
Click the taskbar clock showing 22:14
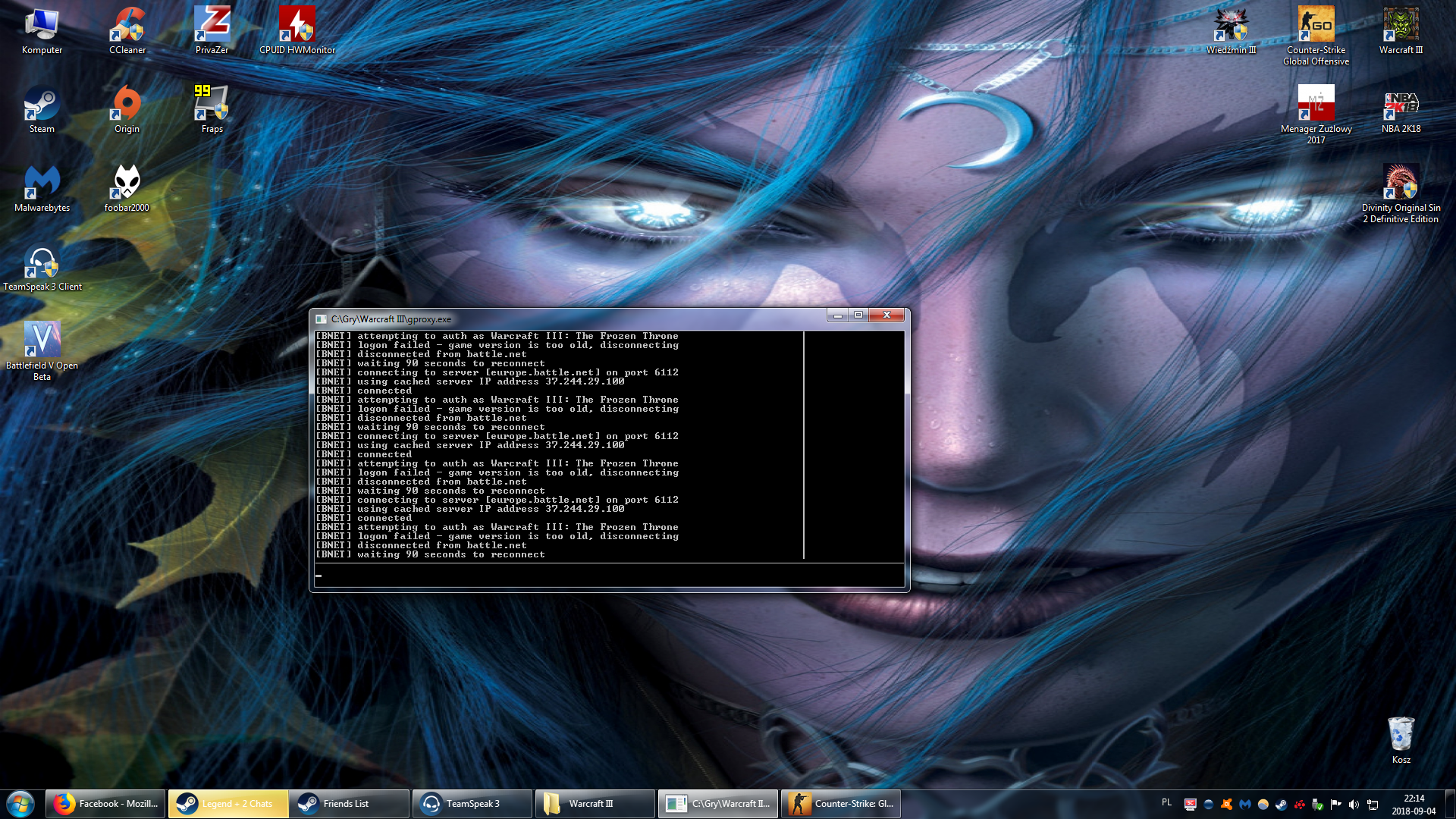coord(1414,805)
